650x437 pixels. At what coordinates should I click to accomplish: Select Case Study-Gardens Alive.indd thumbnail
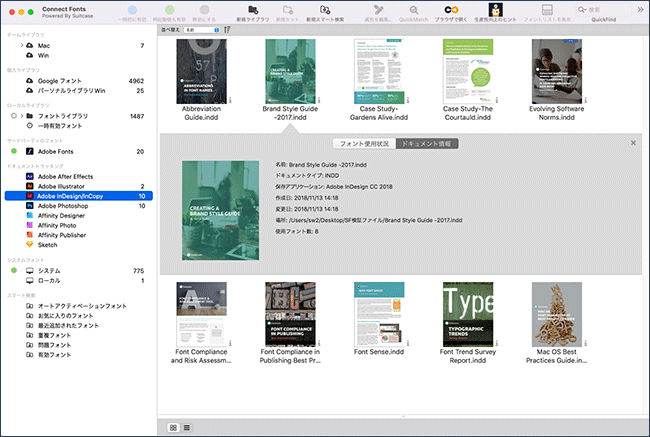[x=379, y=71]
